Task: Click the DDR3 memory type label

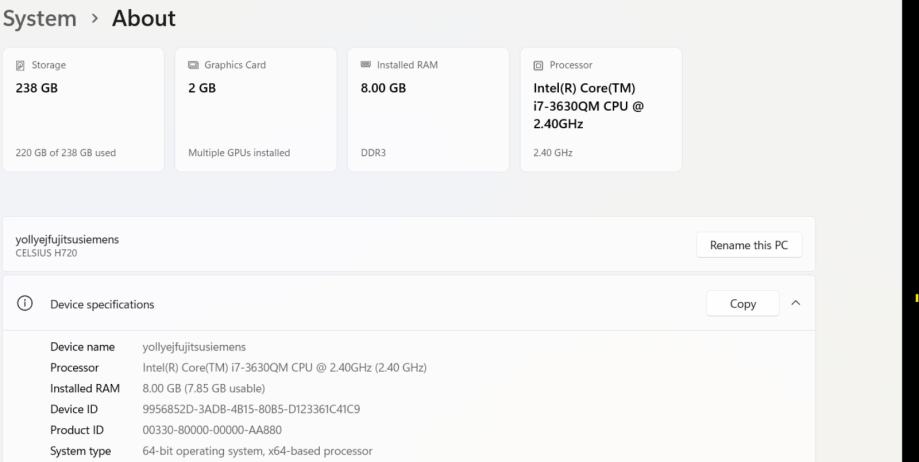Action: tap(374, 153)
